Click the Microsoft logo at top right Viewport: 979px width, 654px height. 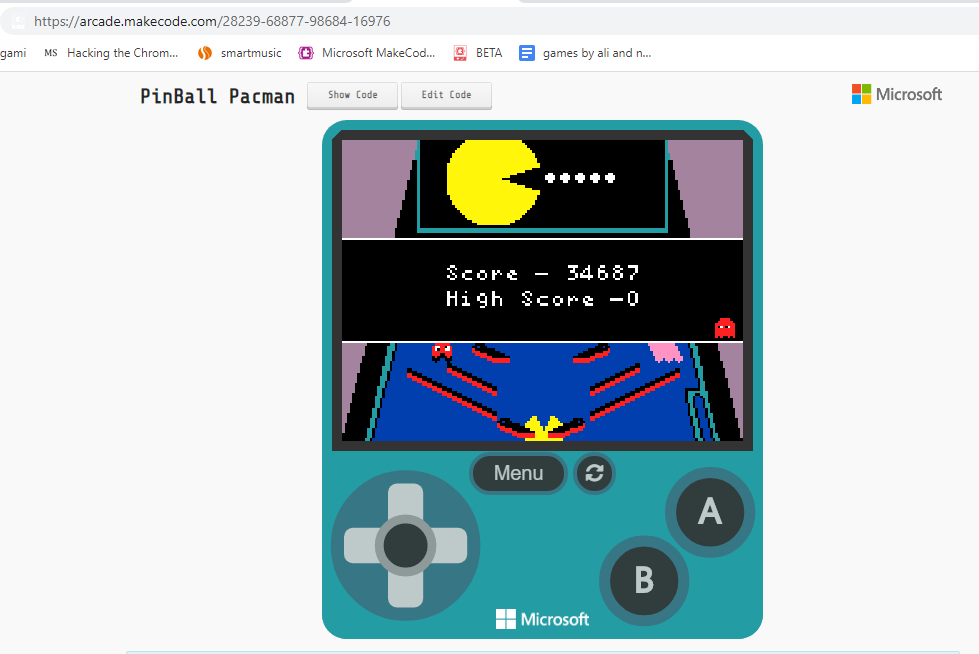(897, 94)
